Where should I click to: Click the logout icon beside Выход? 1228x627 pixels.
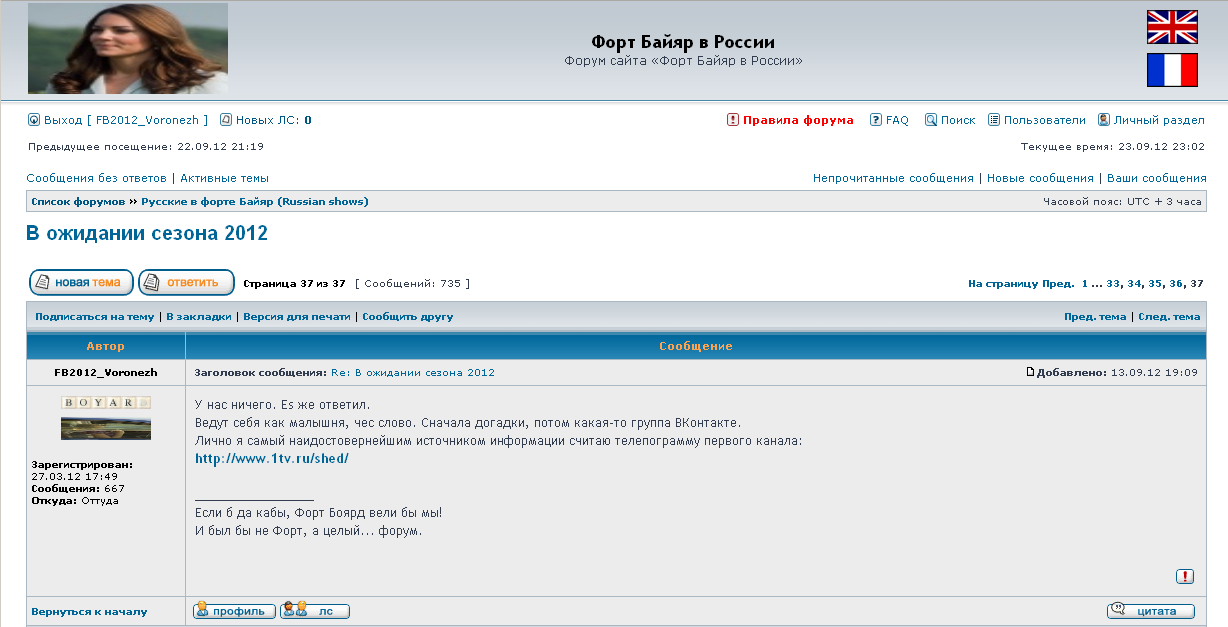tap(33, 120)
